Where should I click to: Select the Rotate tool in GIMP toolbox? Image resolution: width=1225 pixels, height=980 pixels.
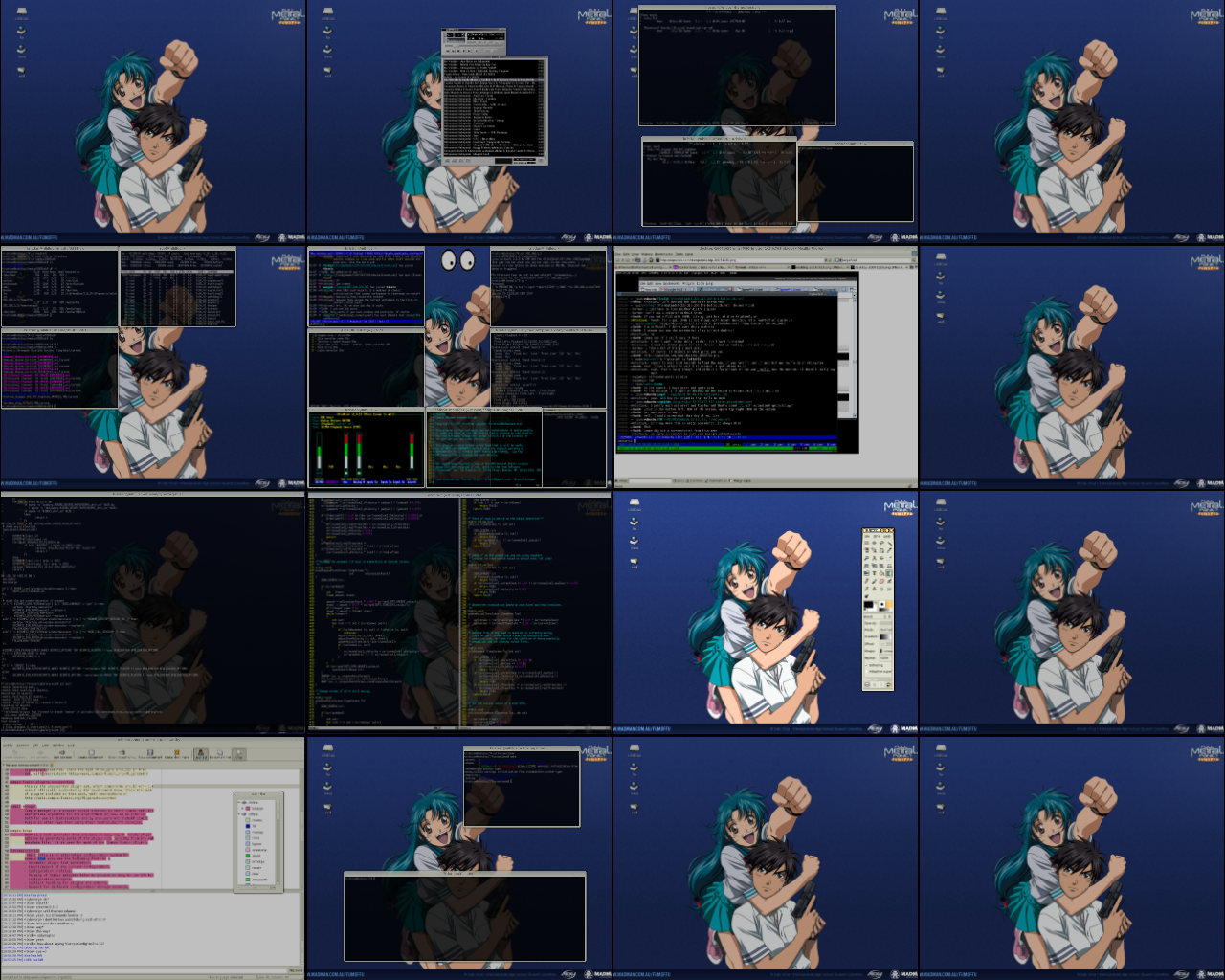click(866, 566)
